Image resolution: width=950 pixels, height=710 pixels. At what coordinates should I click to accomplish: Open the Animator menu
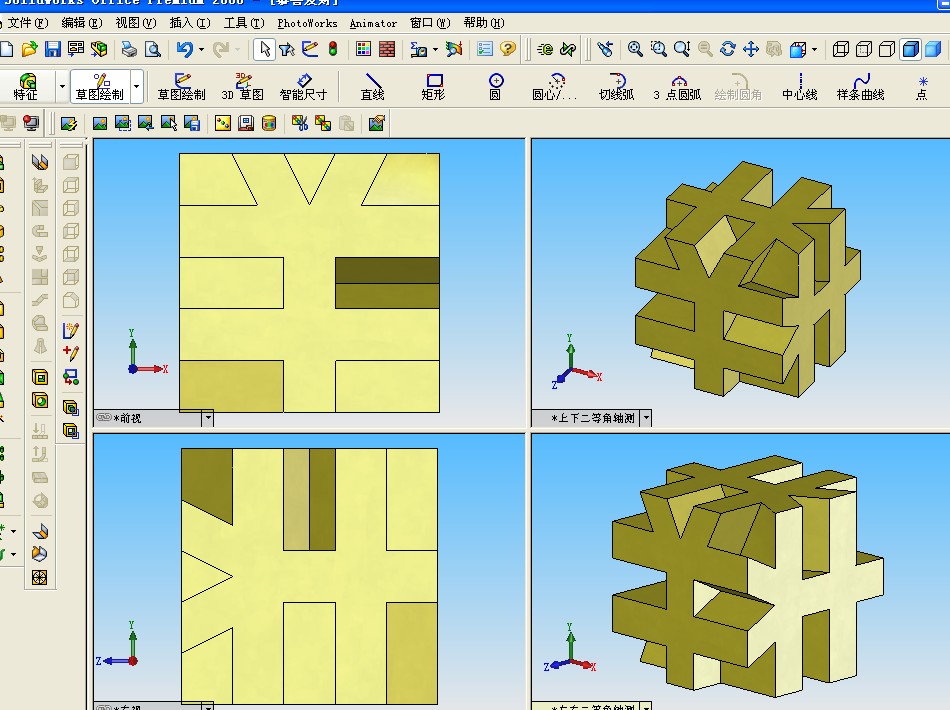(373, 23)
